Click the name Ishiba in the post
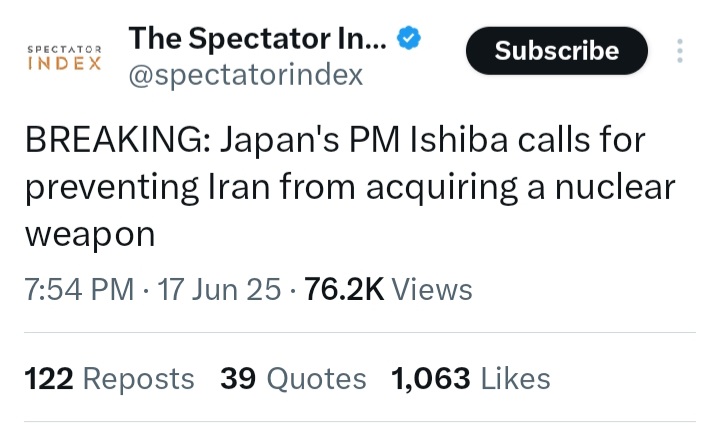This screenshot has width=720, height=426. click(459, 140)
